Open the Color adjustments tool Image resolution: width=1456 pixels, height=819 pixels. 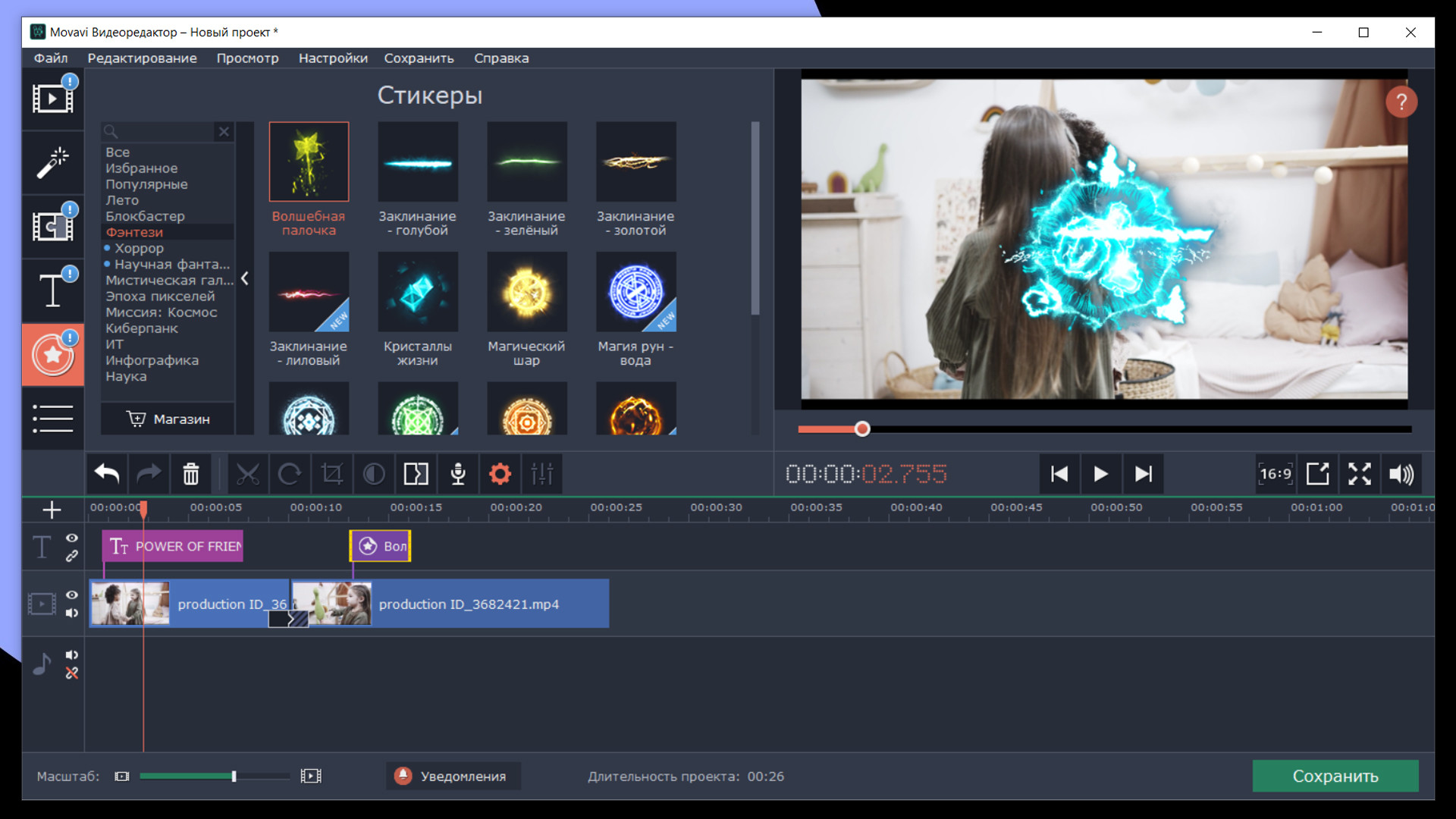pyautogui.click(x=374, y=475)
